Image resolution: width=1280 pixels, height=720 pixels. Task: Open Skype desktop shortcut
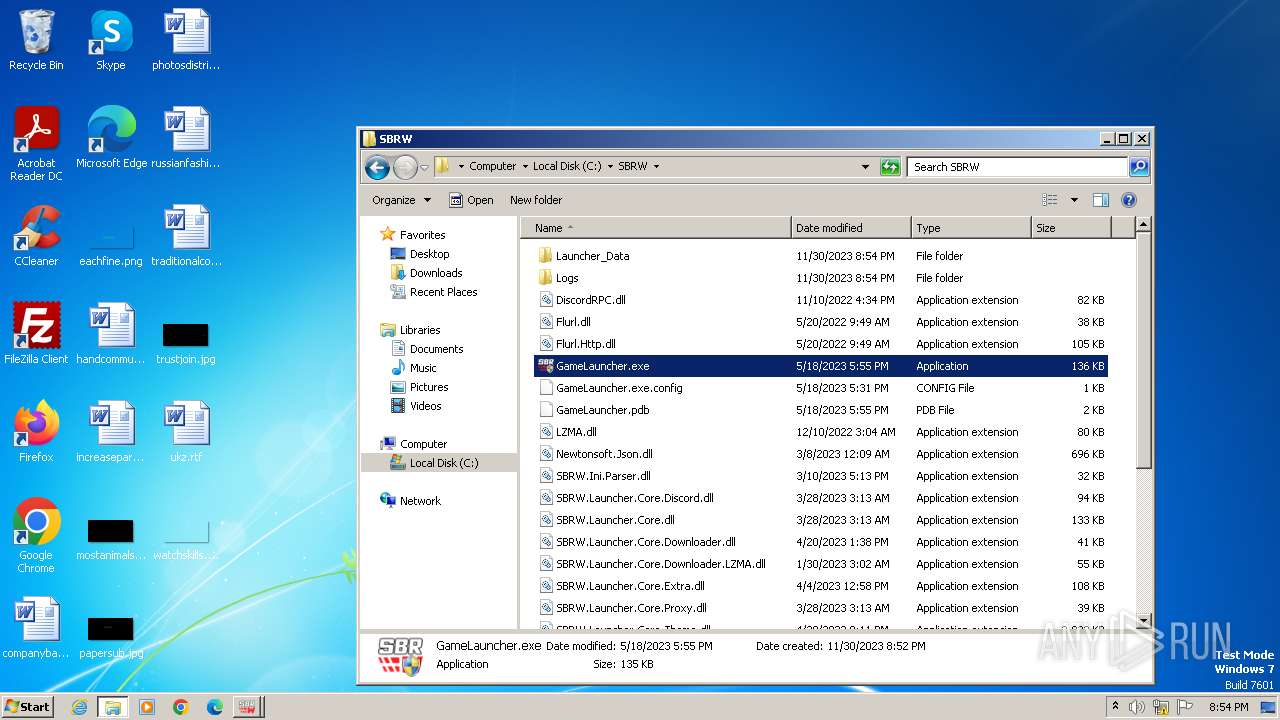tap(110, 41)
